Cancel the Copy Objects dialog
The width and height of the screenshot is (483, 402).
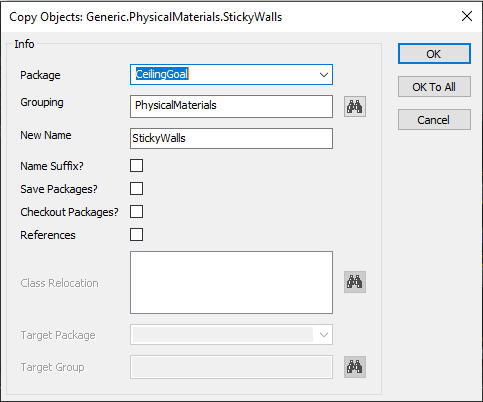click(434, 120)
